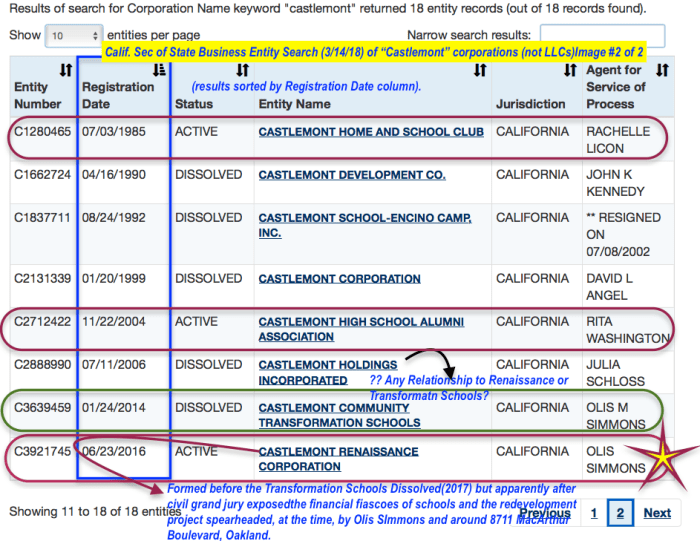Open Castlemont Renaissance Corporation link

coord(338,459)
